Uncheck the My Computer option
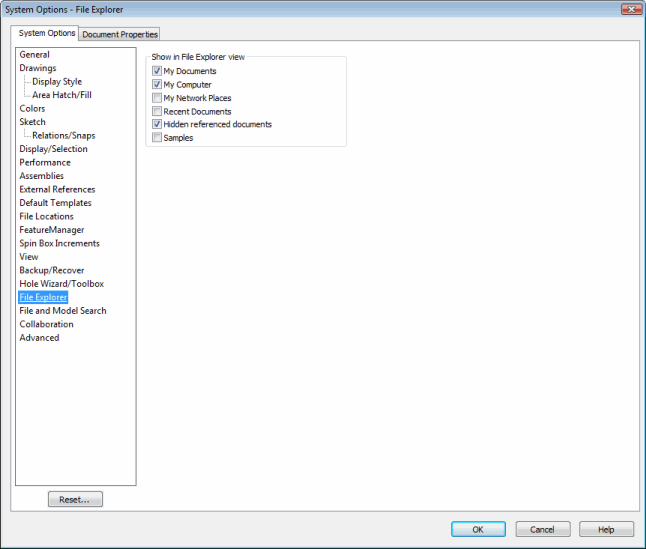Image resolution: width=646 pixels, height=549 pixels. click(157, 84)
